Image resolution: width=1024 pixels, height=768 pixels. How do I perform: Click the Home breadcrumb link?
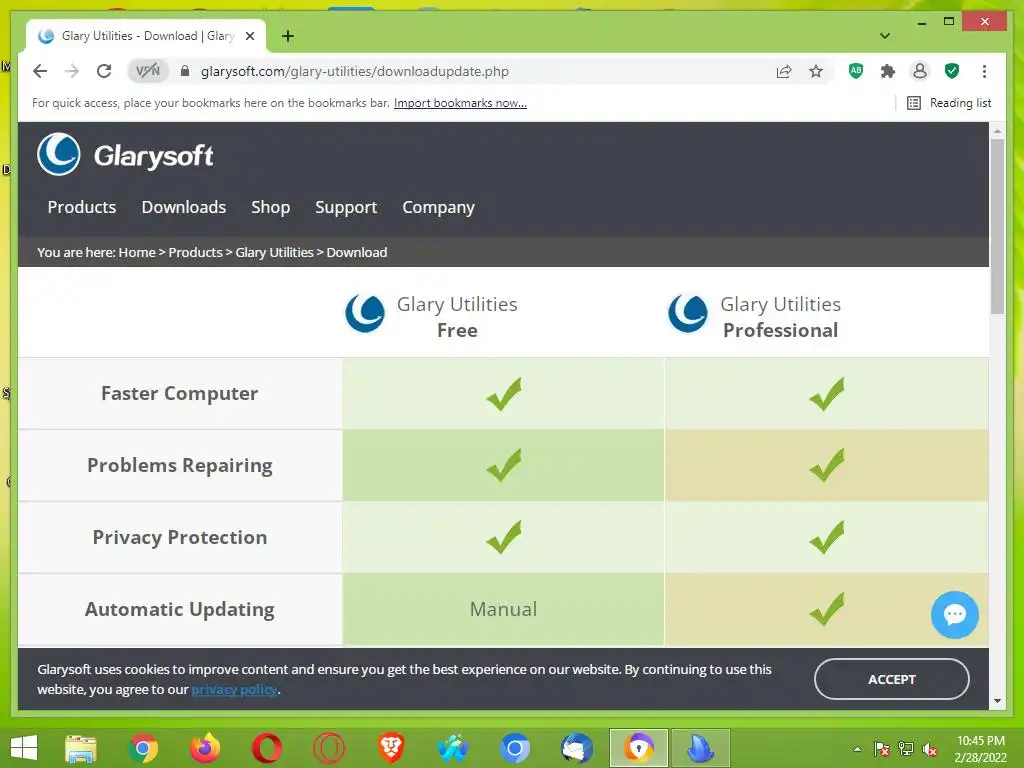click(x=137, y=252)
